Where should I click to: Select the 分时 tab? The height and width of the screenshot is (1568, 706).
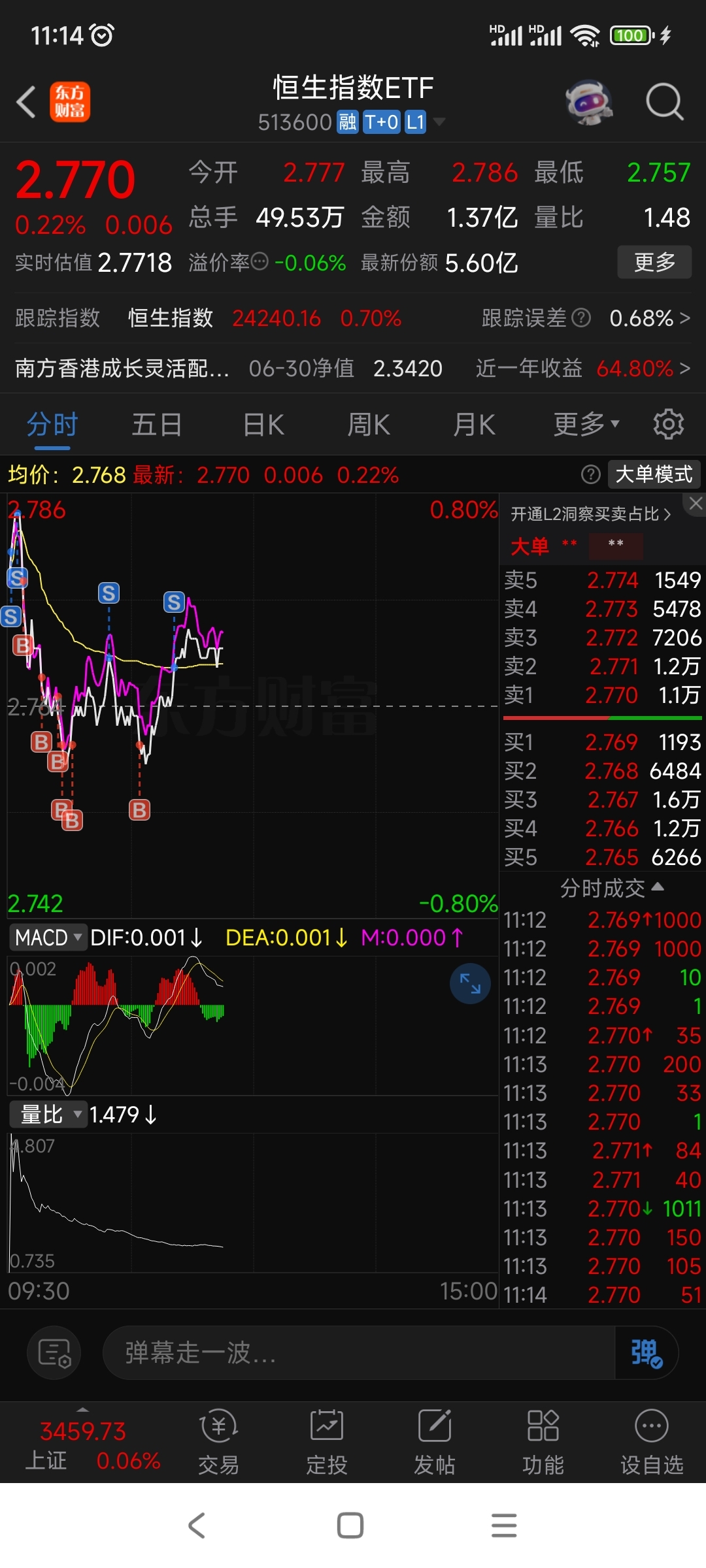[52, 425]
